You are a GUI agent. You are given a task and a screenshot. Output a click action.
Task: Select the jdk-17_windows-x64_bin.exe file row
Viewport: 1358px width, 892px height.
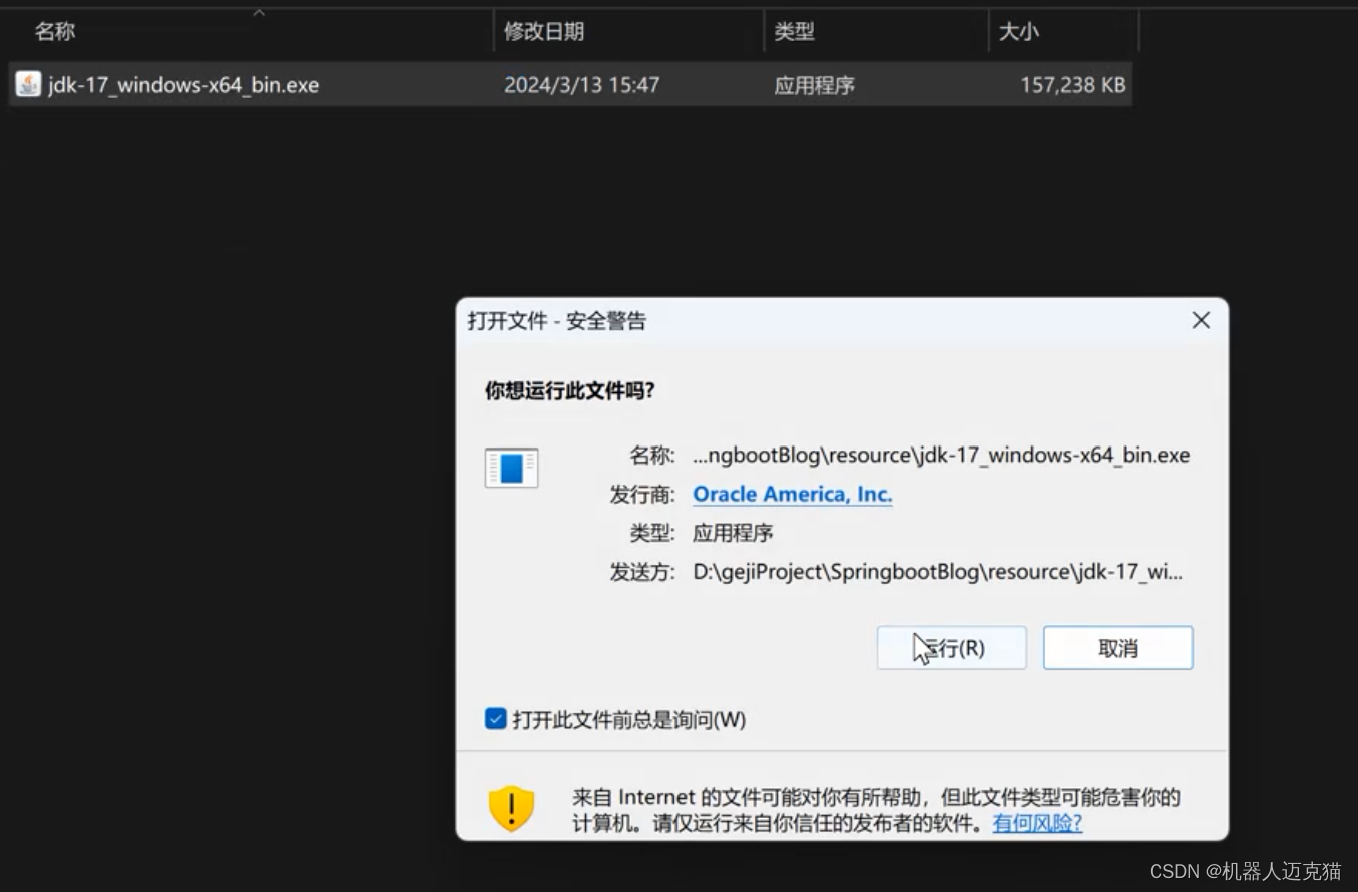click(570, 85)
